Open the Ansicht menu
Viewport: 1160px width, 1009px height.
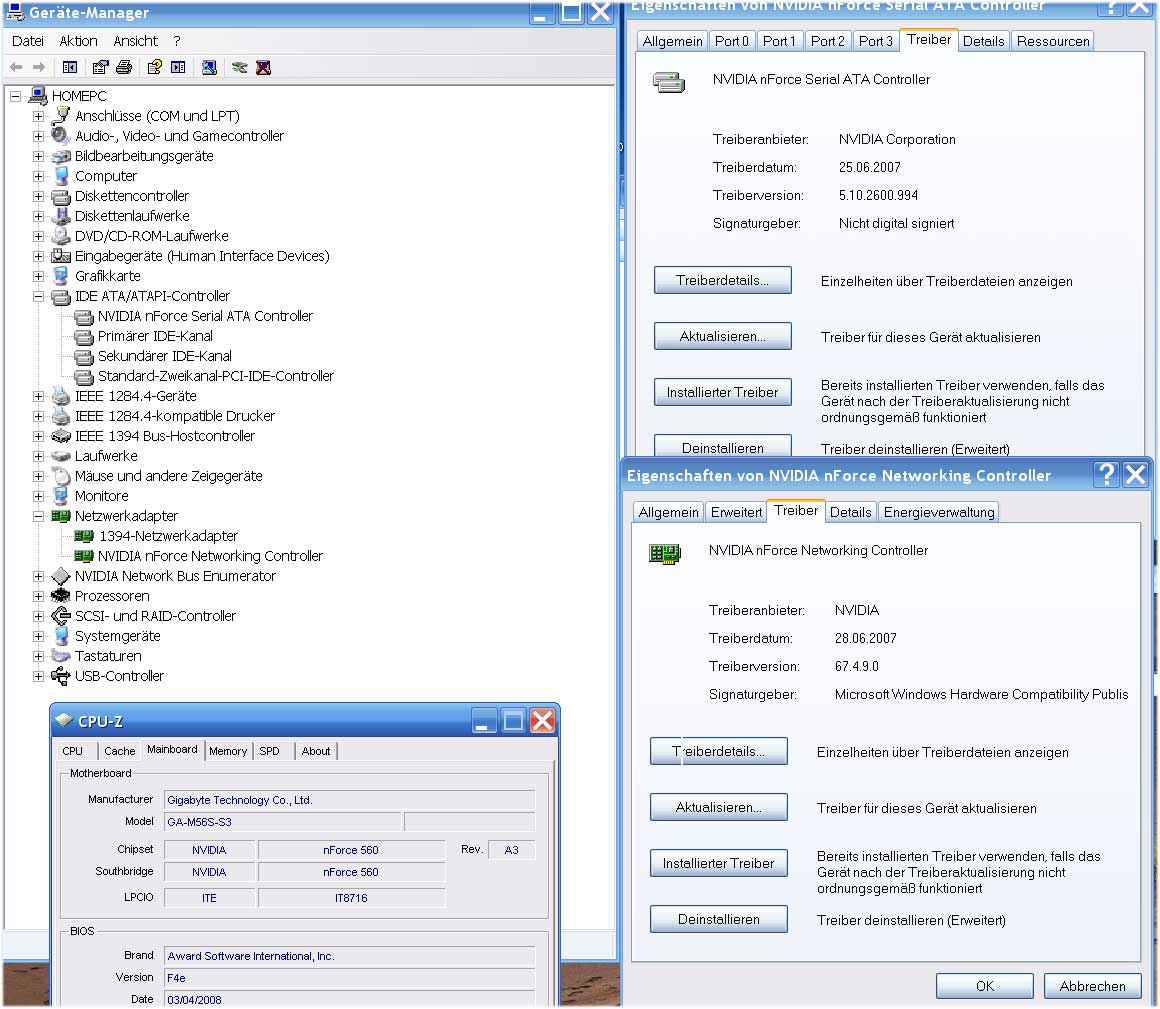click(135, 41)
